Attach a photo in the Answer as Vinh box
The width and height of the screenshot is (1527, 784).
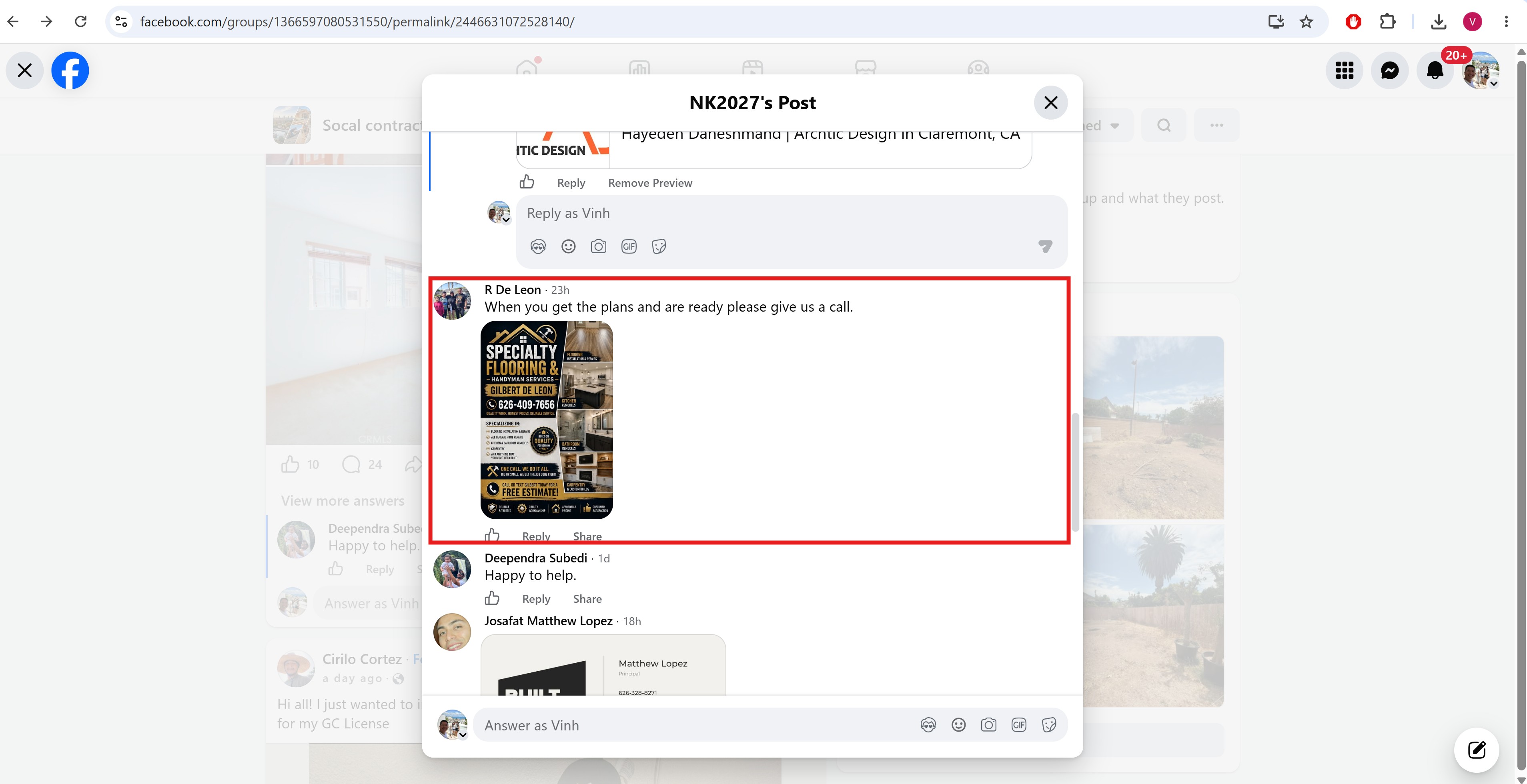tap(989, 725)
